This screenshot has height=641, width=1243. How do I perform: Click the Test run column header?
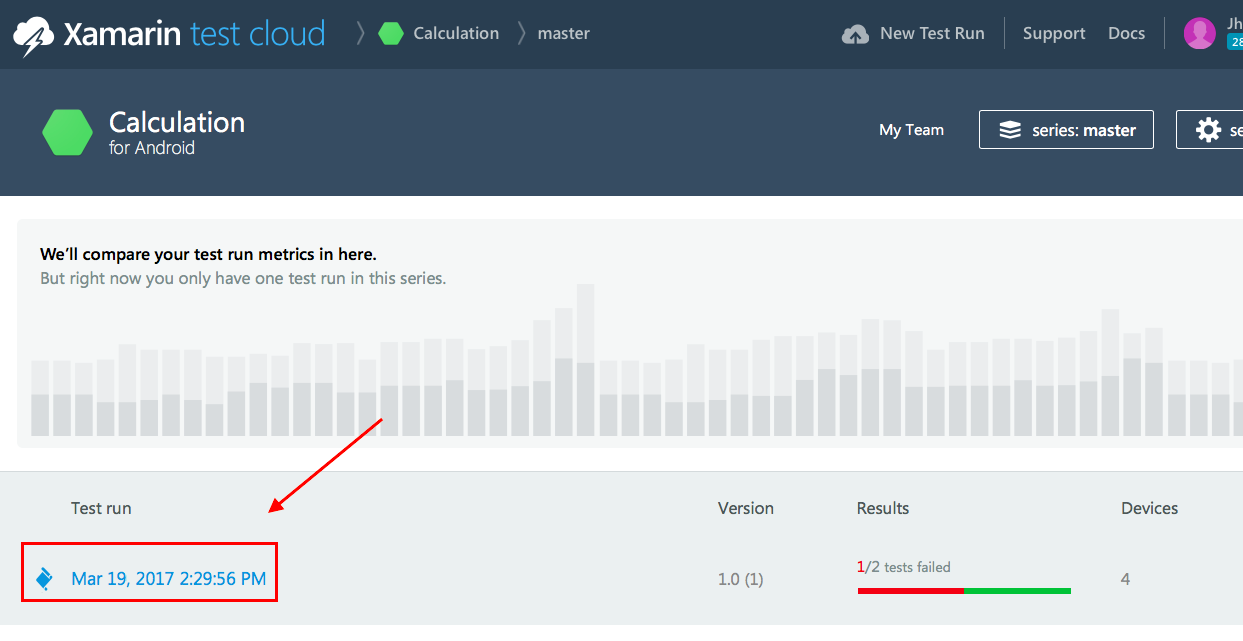tap(101, 508)
